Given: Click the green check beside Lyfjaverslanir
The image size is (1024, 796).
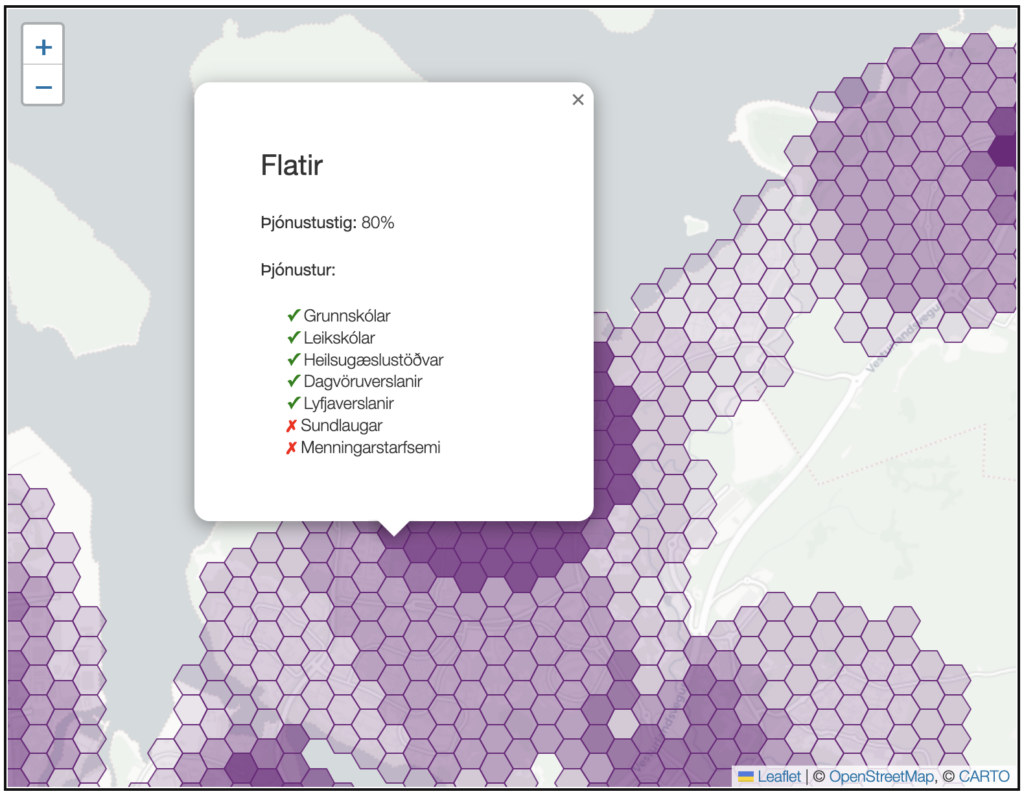Looking at the screenshot, I should 293,404.
